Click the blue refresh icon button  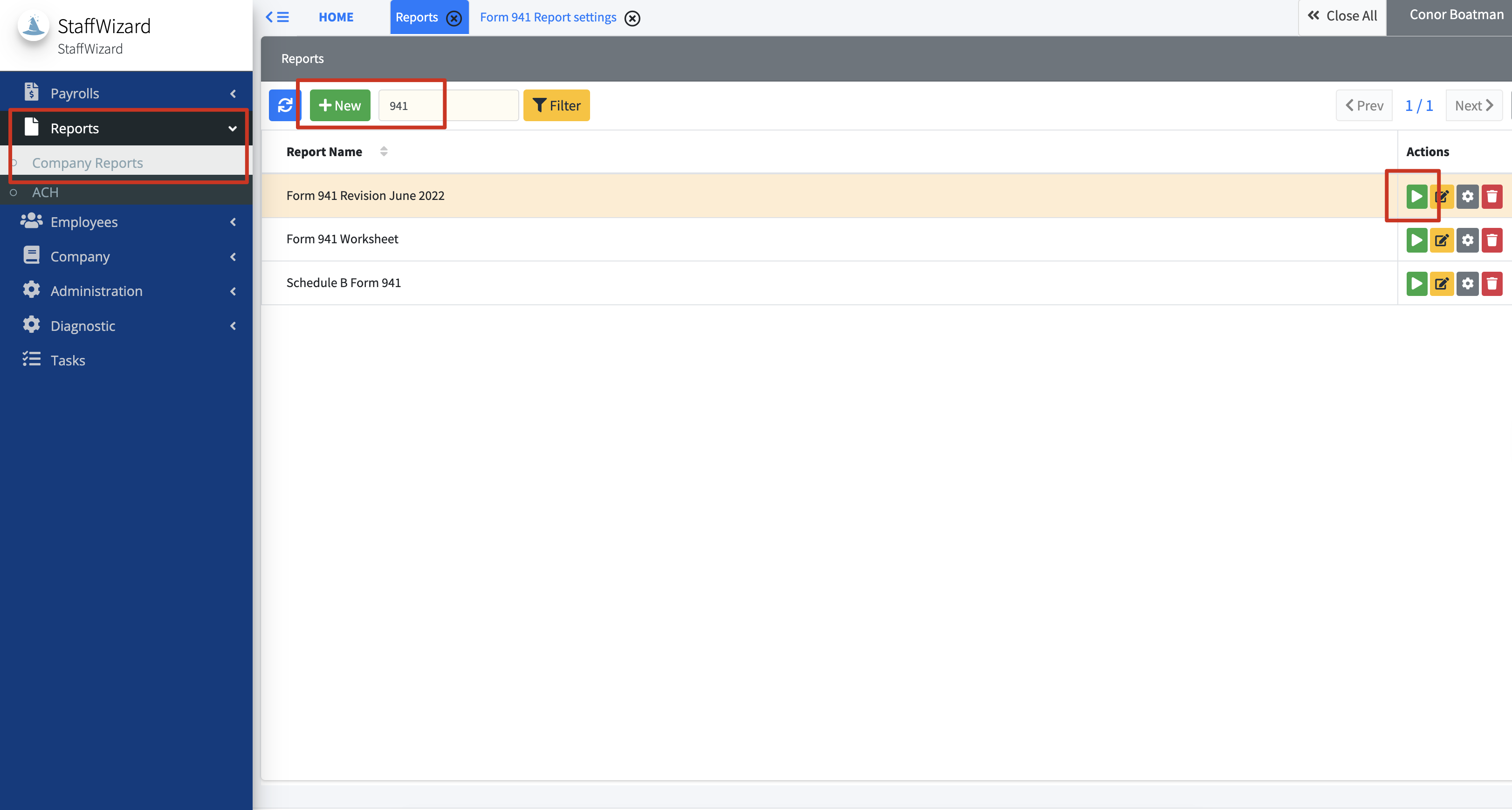285,106
